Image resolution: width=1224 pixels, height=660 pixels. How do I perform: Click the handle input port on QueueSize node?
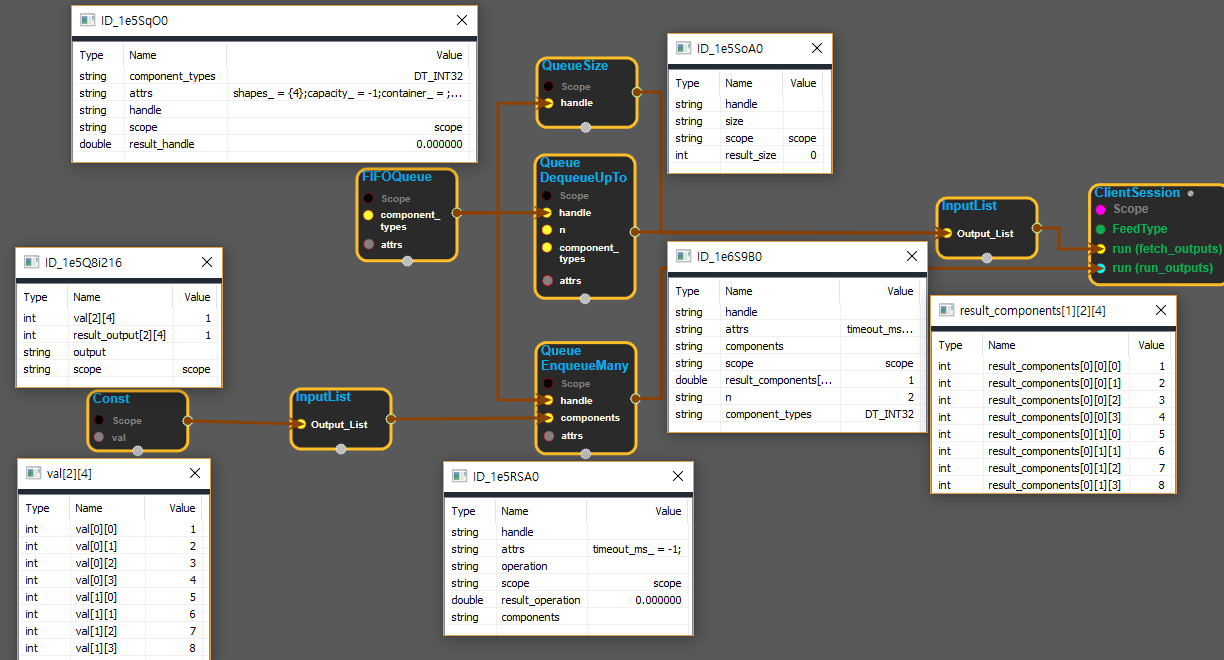coord(548,103)
